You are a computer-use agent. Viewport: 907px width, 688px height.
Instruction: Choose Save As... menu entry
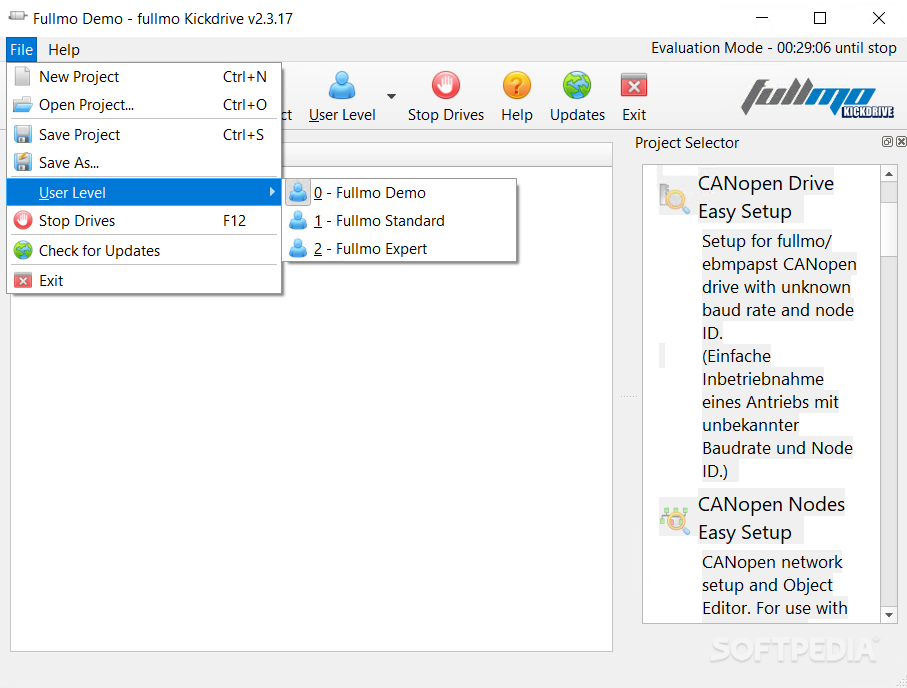(x=143, y=163)
